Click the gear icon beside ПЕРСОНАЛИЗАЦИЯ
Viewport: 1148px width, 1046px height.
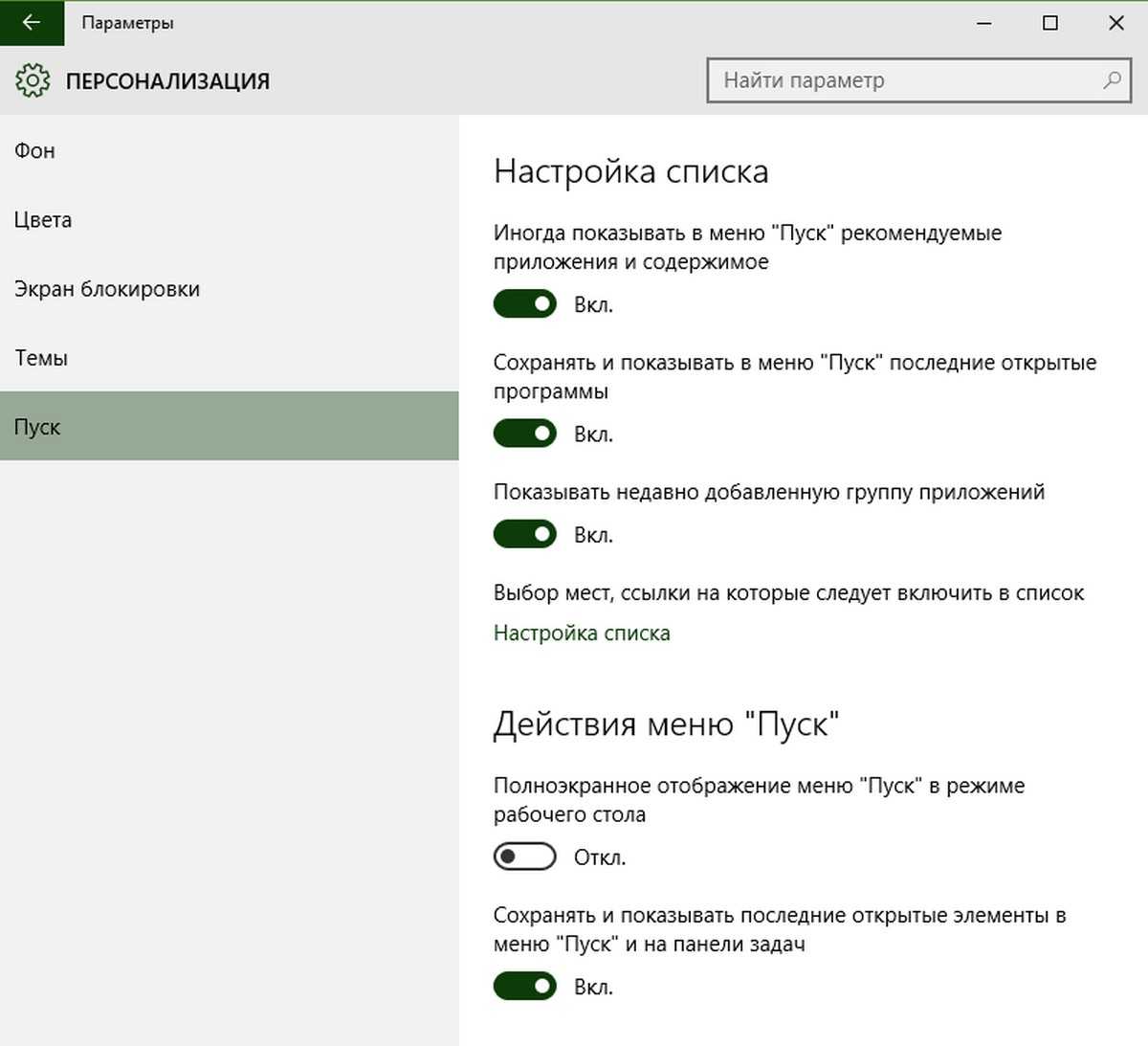33,81
